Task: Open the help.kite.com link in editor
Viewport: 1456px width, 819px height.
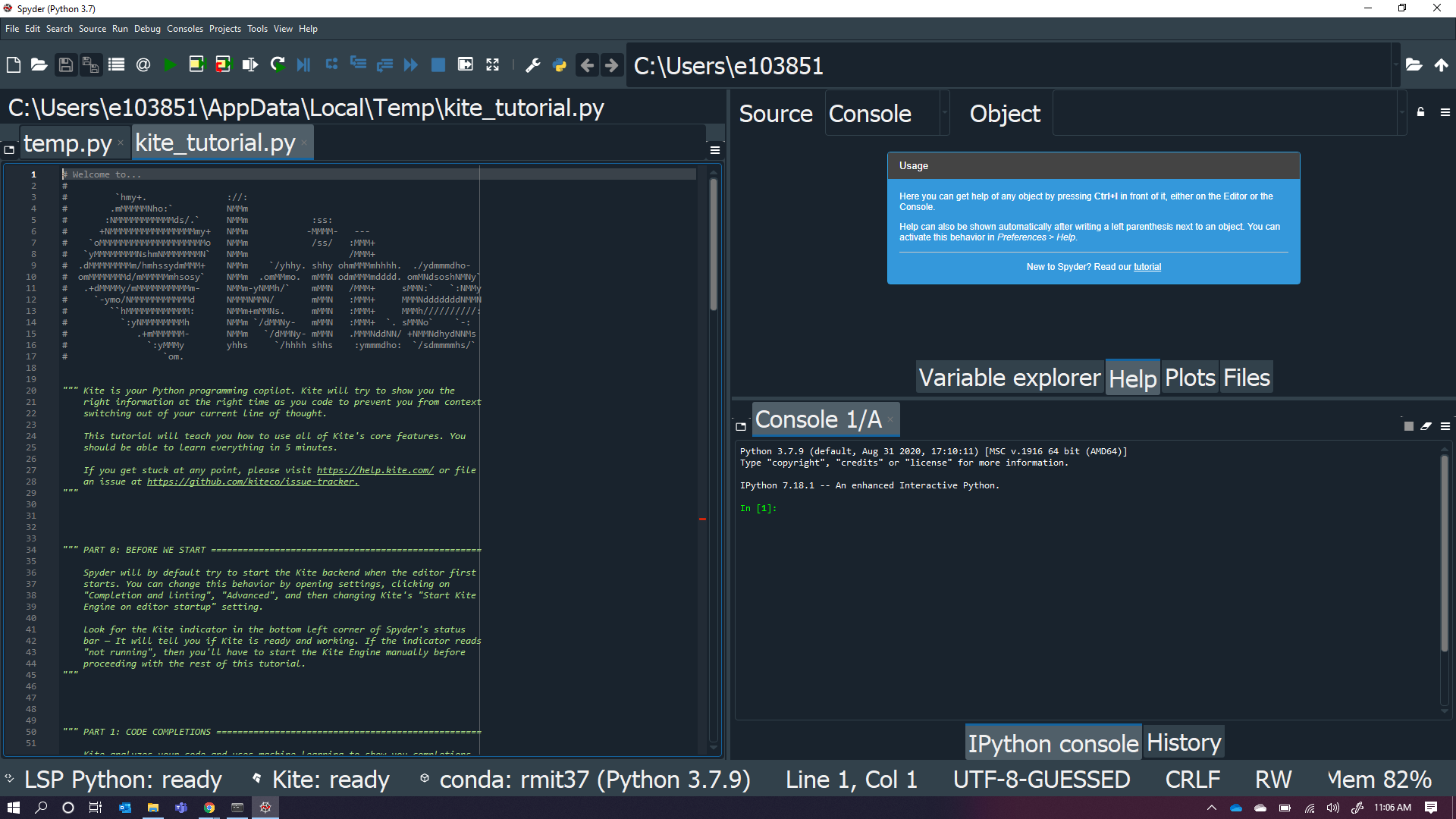Action: tap(375, 470)
